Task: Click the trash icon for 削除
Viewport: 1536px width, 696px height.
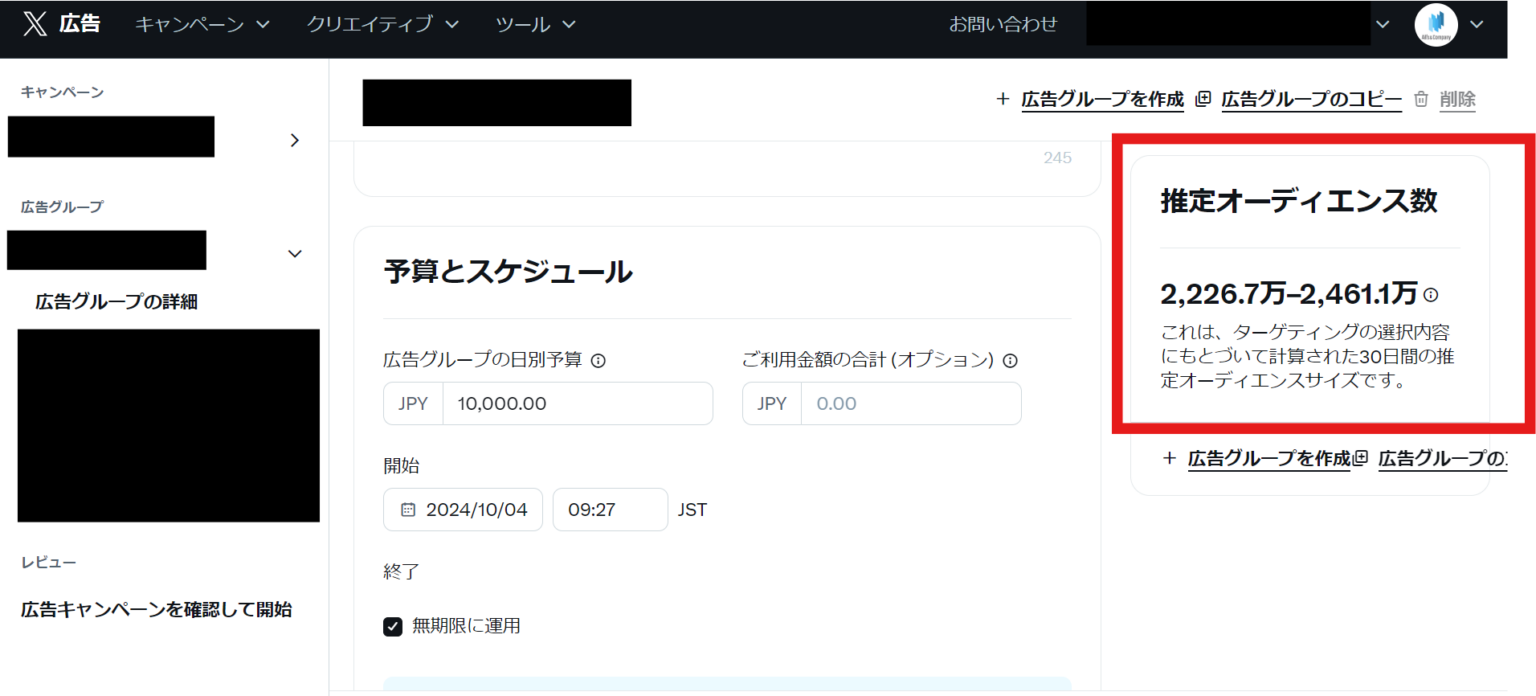Action: 1421,99
